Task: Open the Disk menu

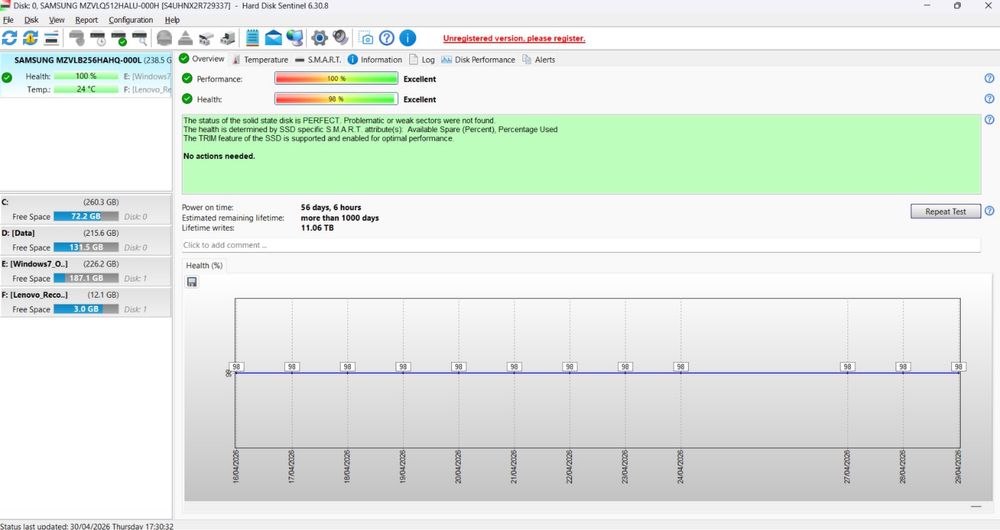Action: click(31, 20)
